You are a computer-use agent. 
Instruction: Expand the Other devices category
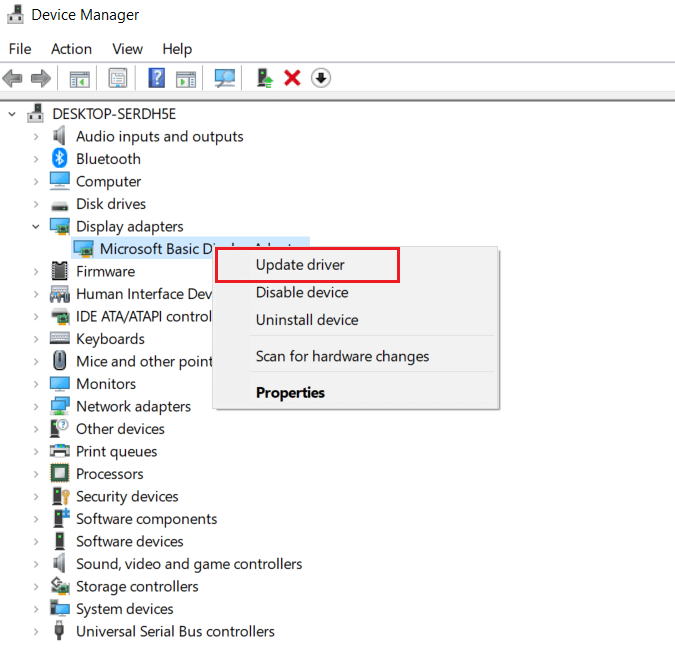pos(36,429)
